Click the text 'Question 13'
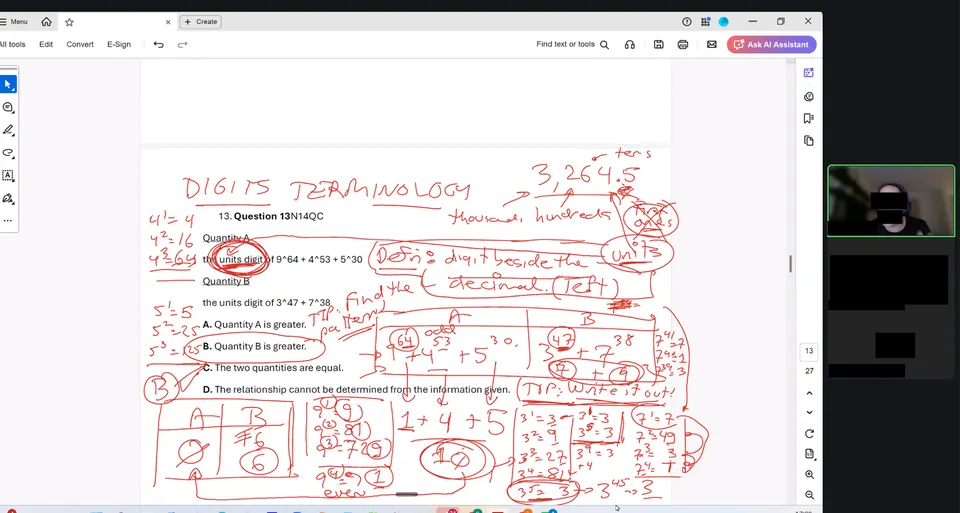Image resolution: width=960 pixels, height=513 pixels. pyautogui.click(x=262, y=216)
